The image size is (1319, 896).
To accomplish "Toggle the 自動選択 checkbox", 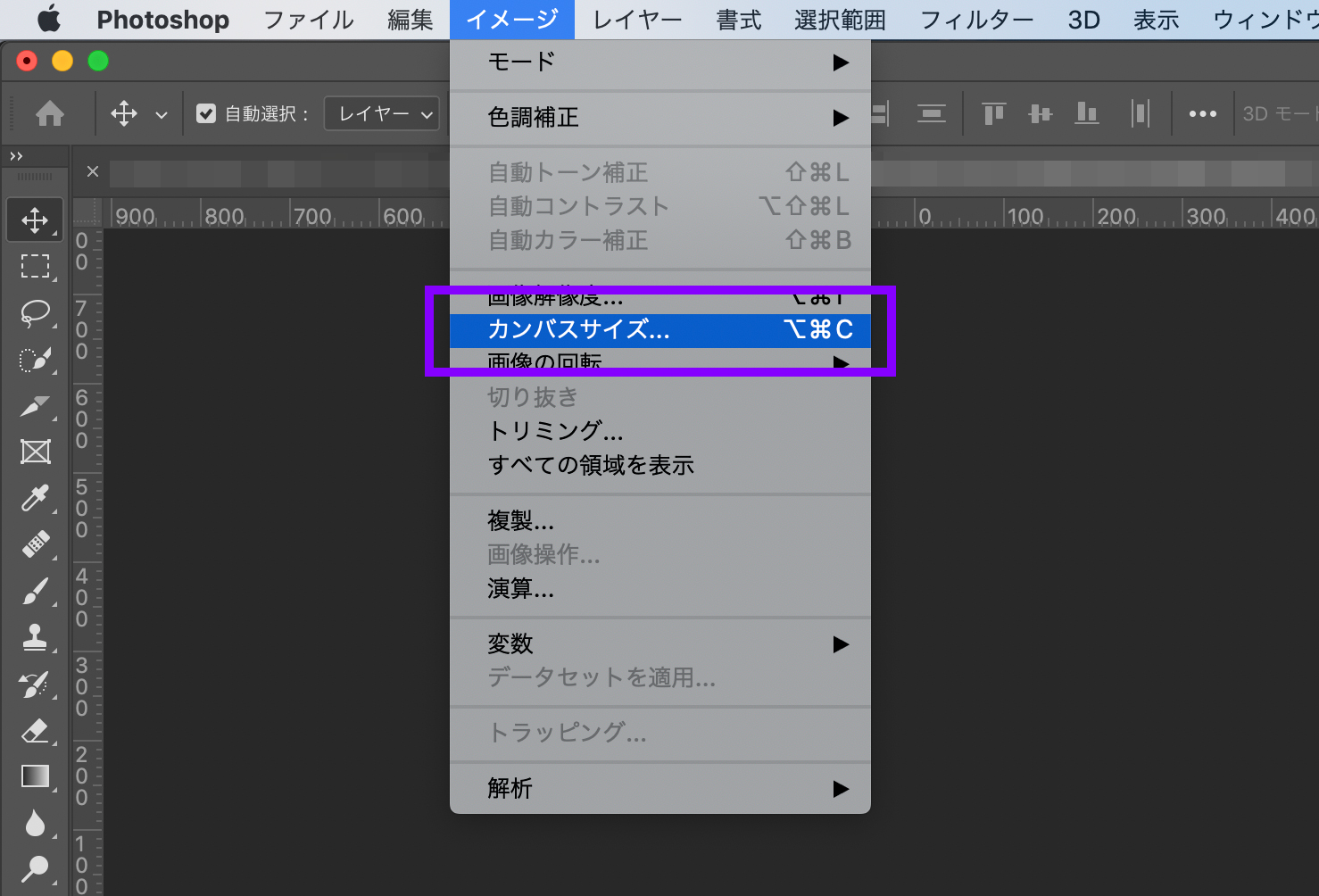I will click(x=206, y=113).
